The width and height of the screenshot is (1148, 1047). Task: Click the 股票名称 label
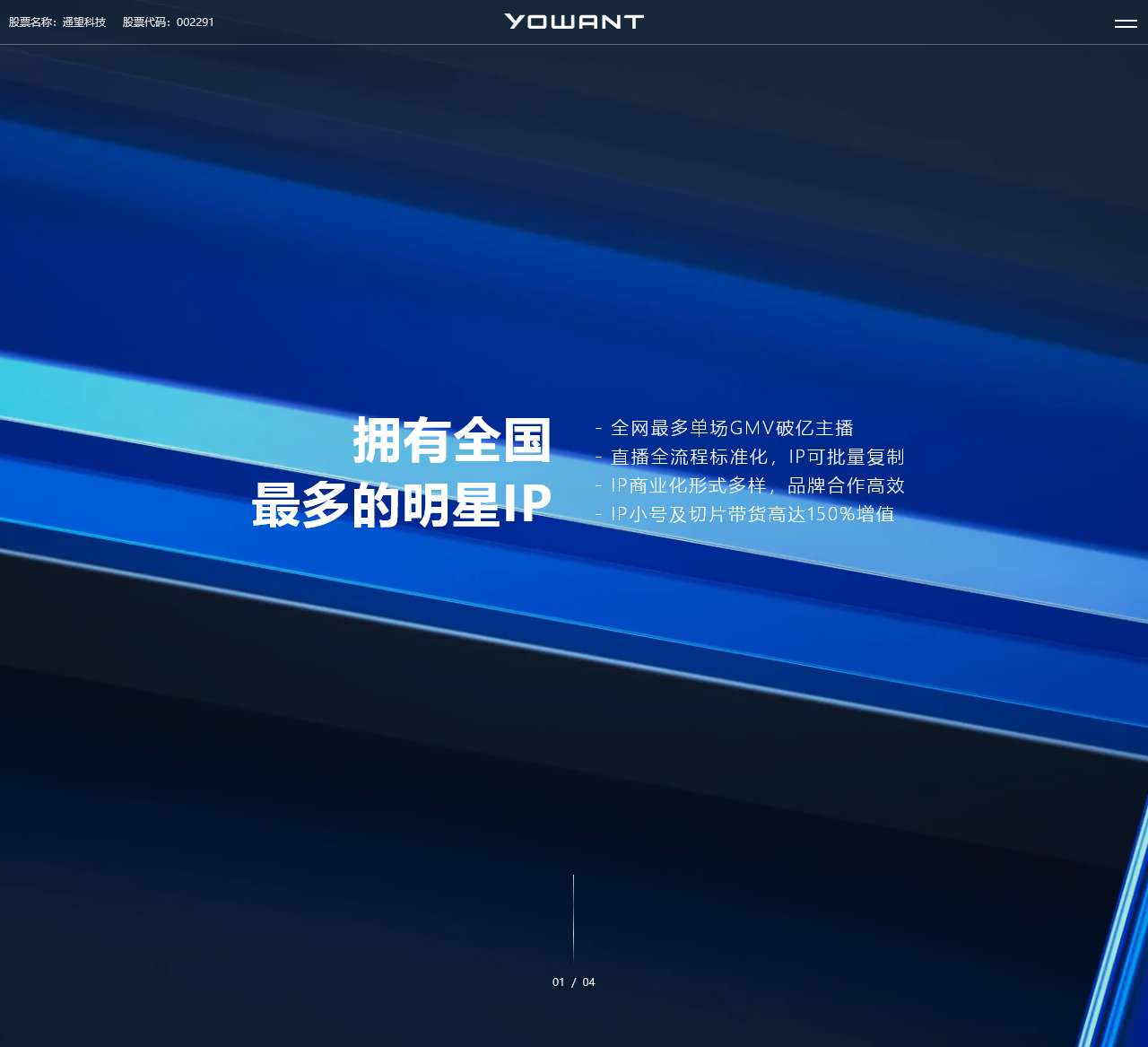click(x=32, y=22)
